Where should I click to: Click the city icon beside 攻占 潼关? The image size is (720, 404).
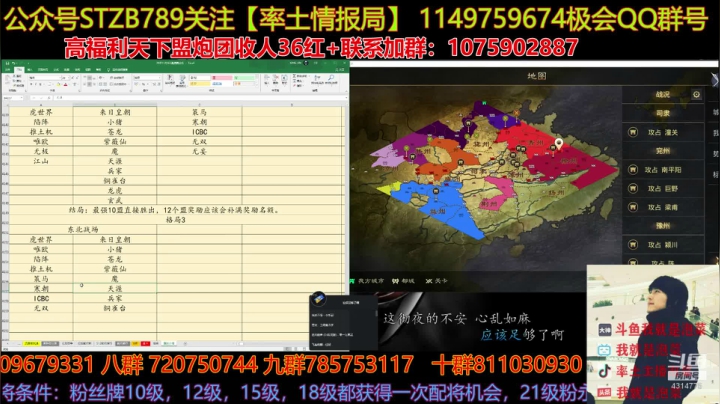[x=633, y=132]
